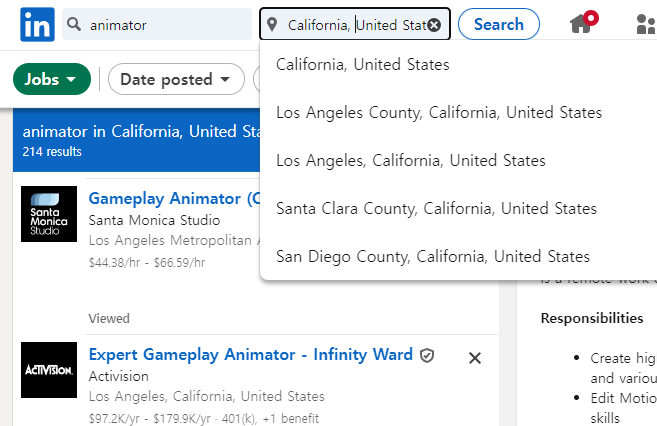Open the Gameplay Animator job title link

click(174, 199)
